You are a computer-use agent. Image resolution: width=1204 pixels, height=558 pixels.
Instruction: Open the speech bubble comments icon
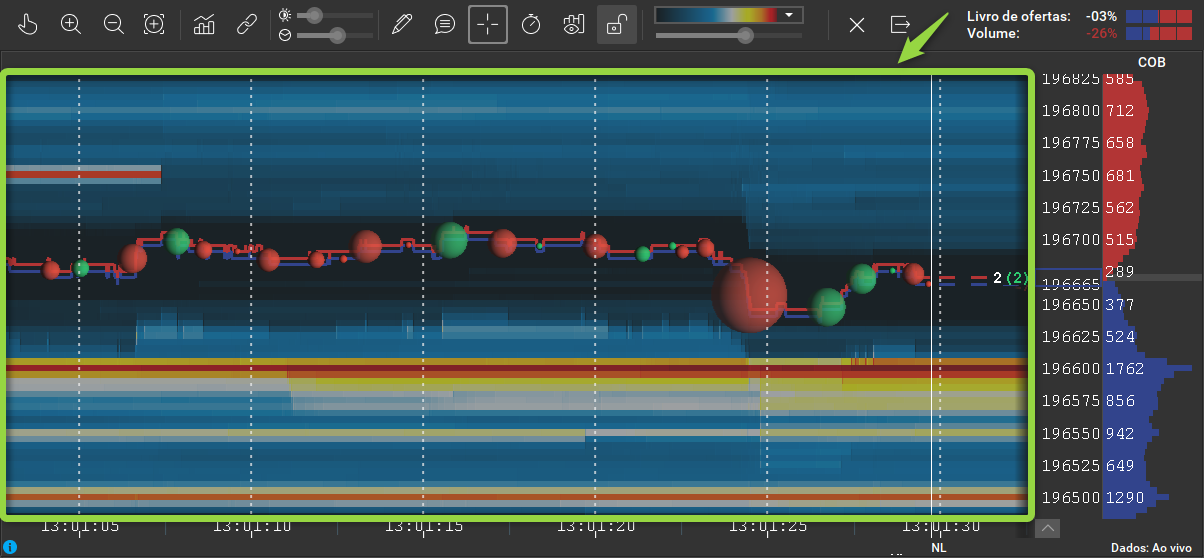coord(445,24)
